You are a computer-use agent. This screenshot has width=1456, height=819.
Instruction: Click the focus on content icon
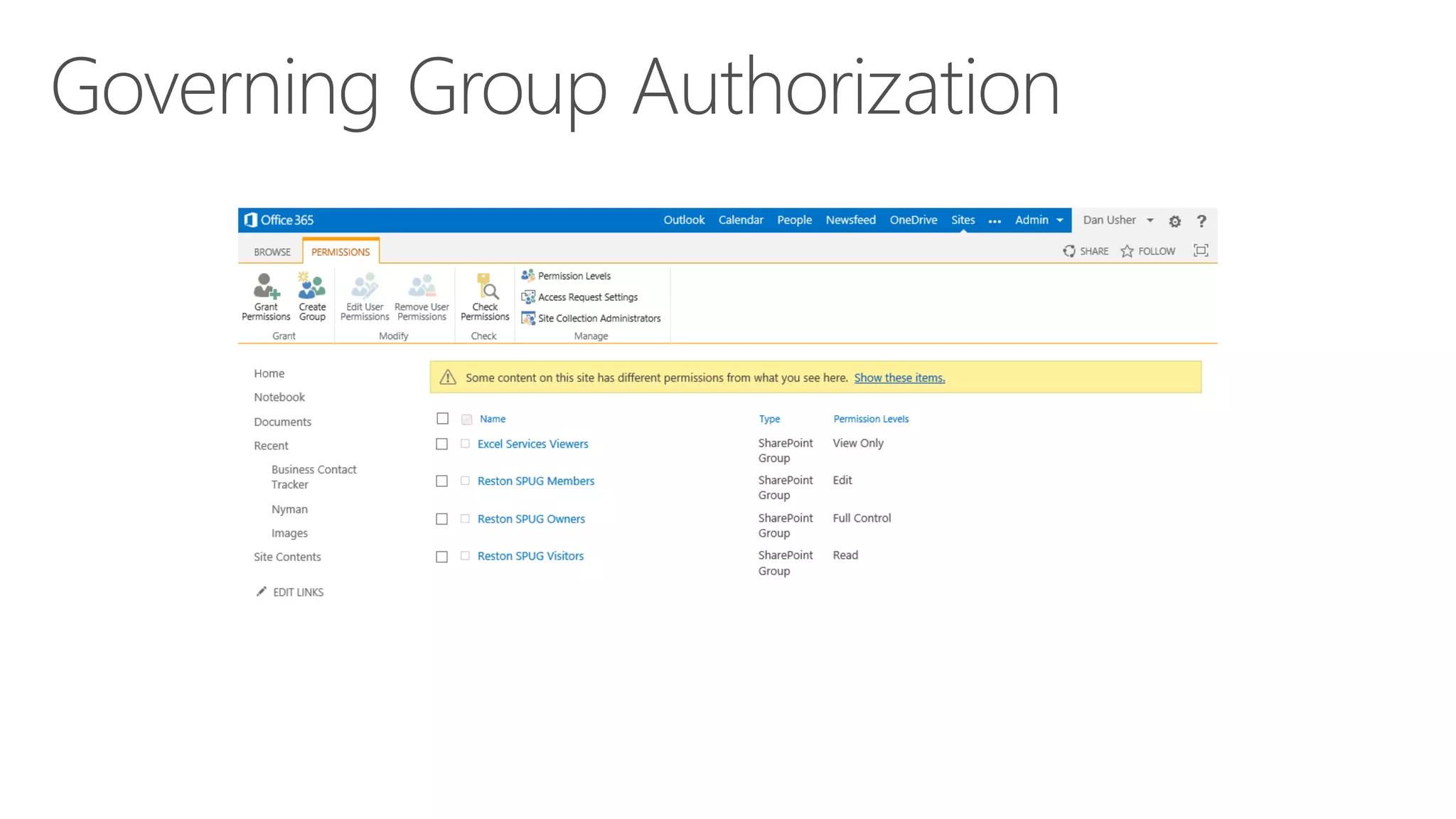pos(1201,251)
